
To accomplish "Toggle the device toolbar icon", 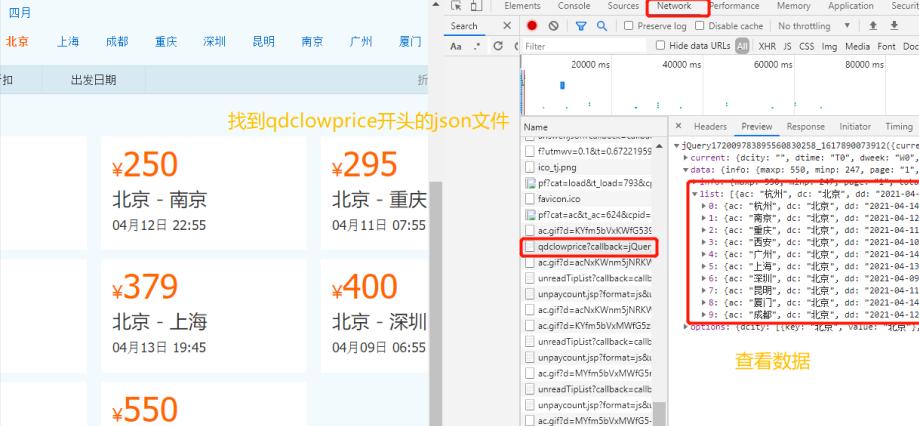I will click(x=476, y=6).
